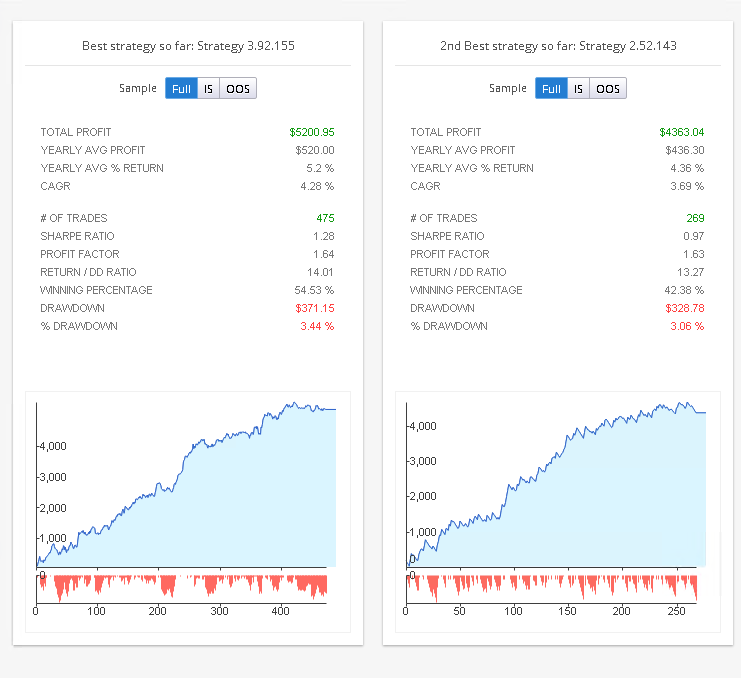Click the 269 number of trades value
741x678 pixels.
click(x=694, y=218)
